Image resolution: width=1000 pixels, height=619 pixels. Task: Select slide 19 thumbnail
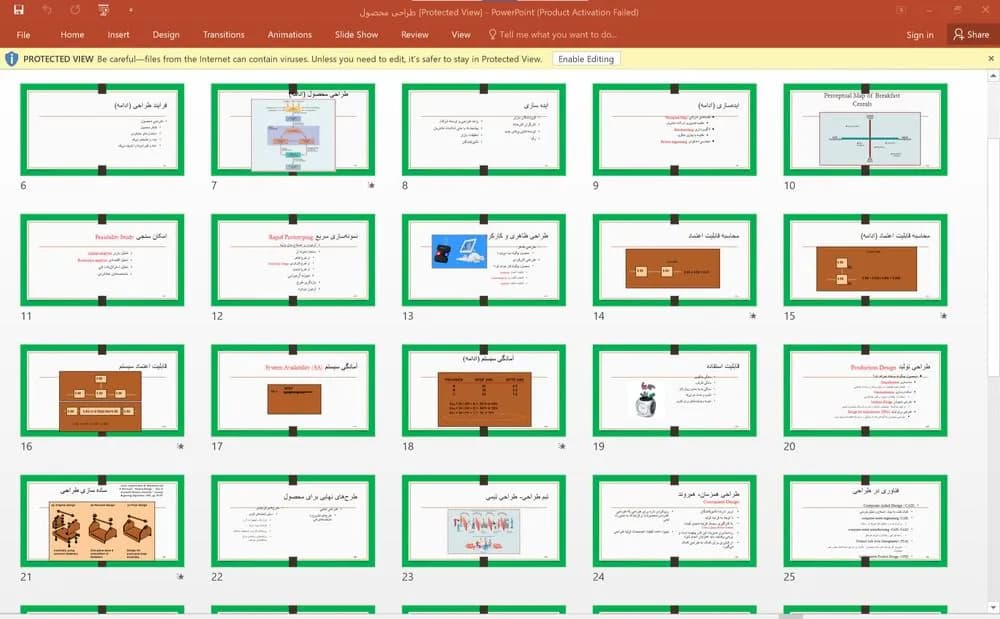(x=674, y=390)
